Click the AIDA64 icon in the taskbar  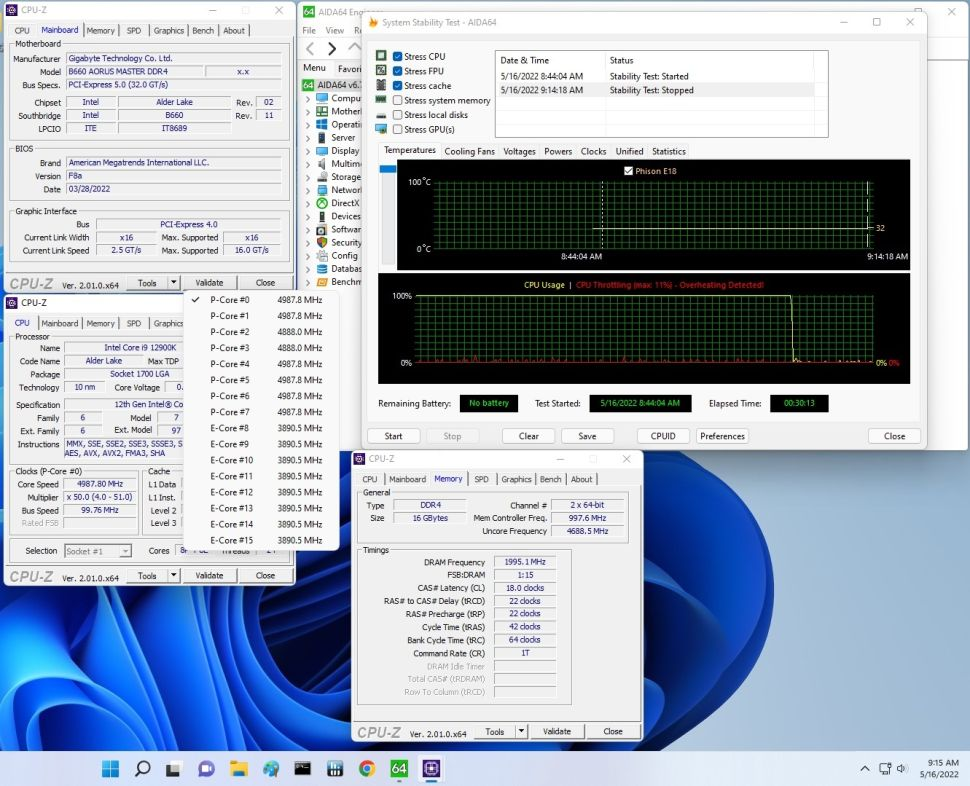point(399,768)
